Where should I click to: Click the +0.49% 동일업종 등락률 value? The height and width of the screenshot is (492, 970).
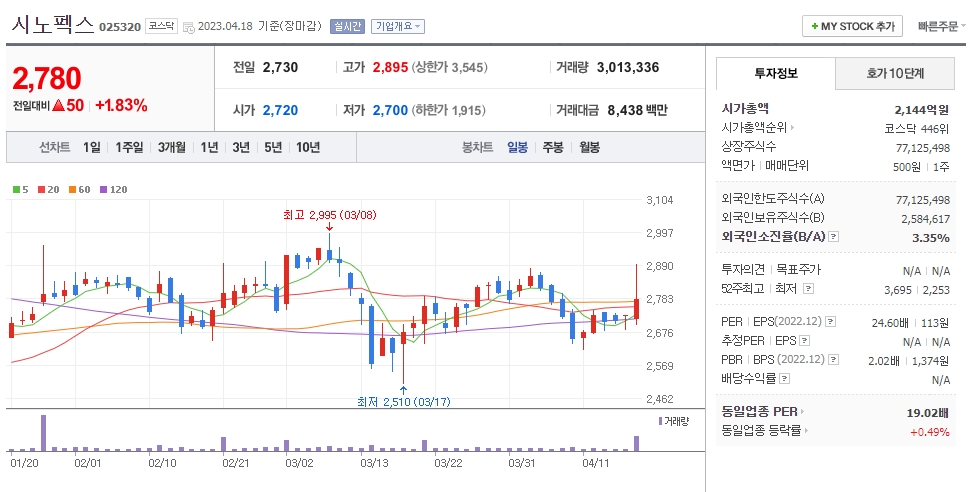pos(930,432)
